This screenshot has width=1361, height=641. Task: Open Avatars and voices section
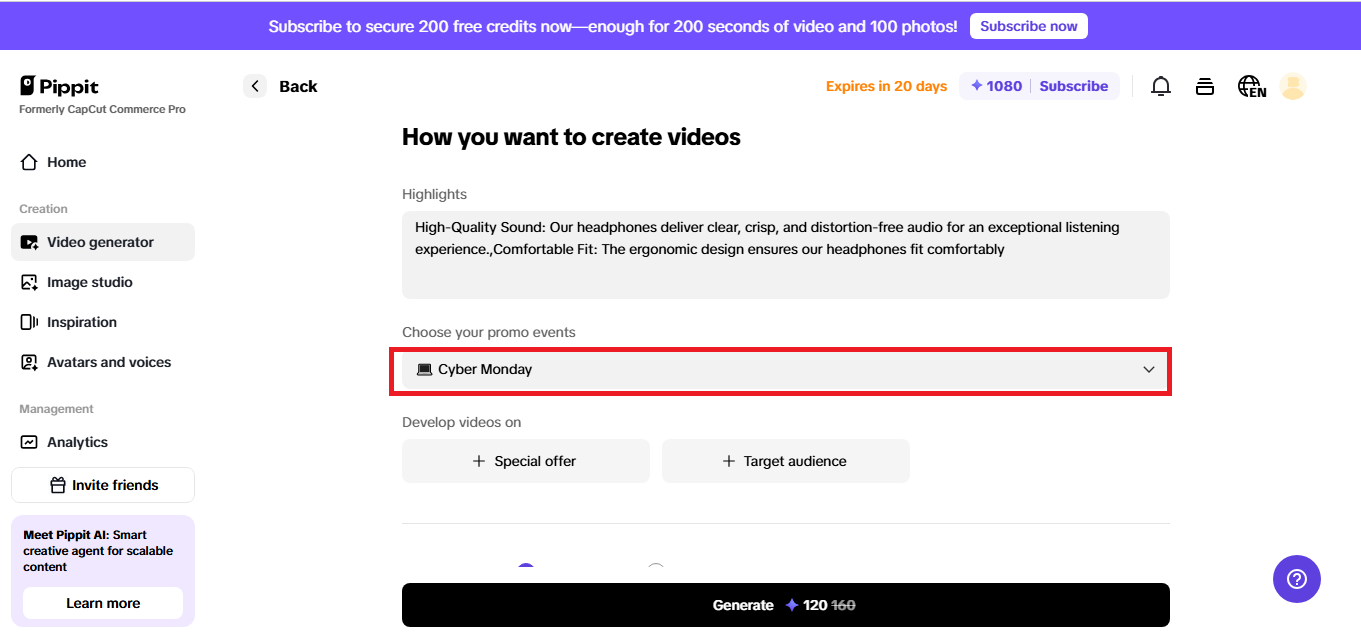click(x=108, y=362)
